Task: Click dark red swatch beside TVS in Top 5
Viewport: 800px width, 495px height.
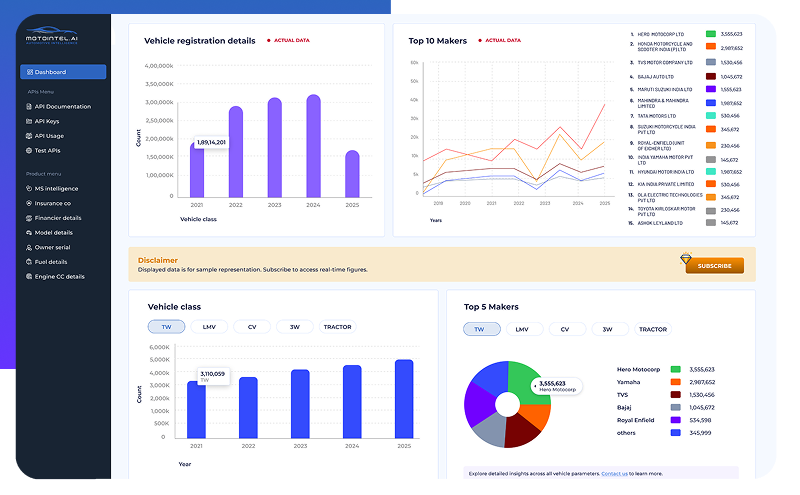Action: 676,395
